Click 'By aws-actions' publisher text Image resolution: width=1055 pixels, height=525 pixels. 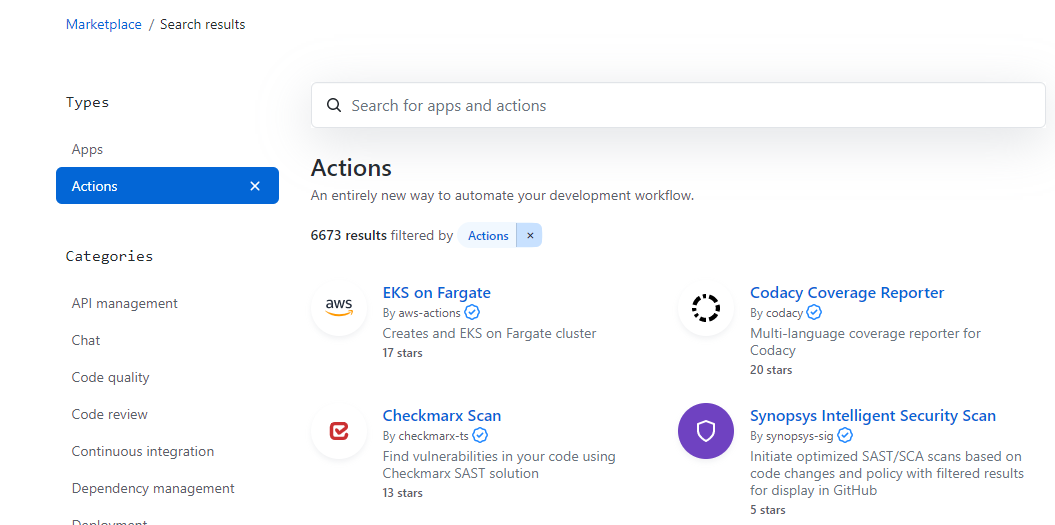pos(422,313)
